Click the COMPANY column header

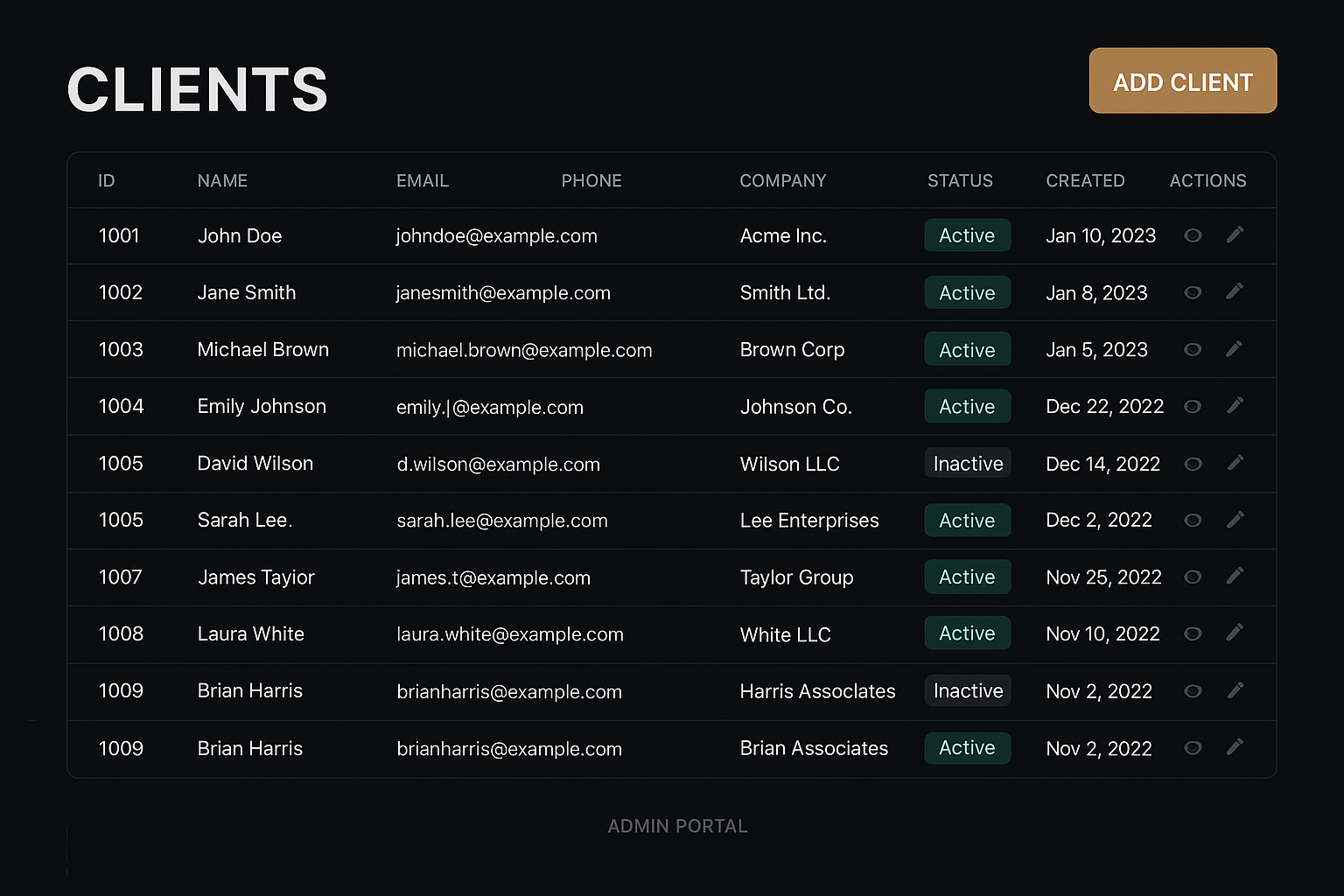click(783, 180)
